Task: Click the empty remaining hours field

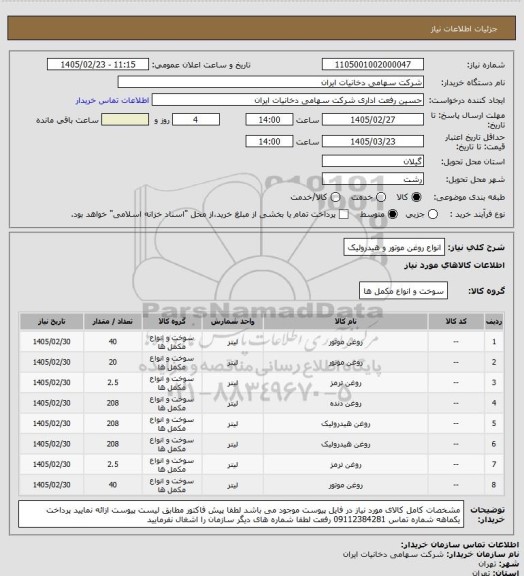Action: pyautogui.click(x=125, y=120)
